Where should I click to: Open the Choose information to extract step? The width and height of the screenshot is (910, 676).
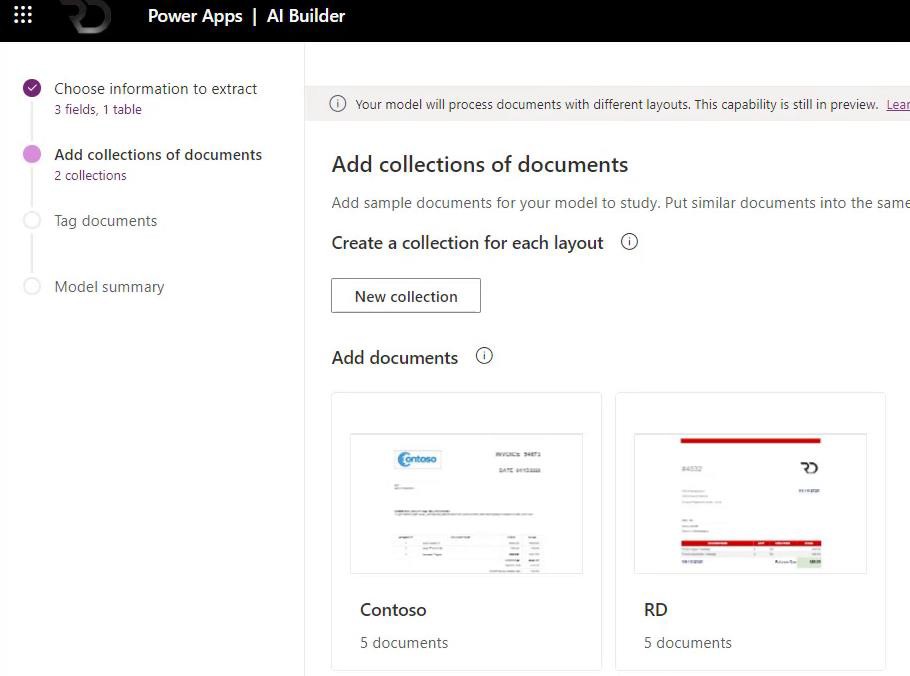point(156,89)
